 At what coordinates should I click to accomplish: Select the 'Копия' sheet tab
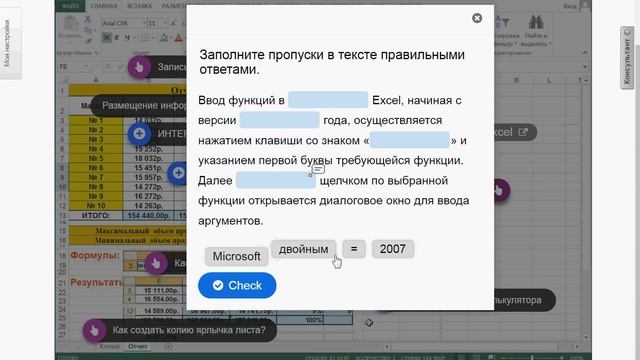[x=109, y=346]
